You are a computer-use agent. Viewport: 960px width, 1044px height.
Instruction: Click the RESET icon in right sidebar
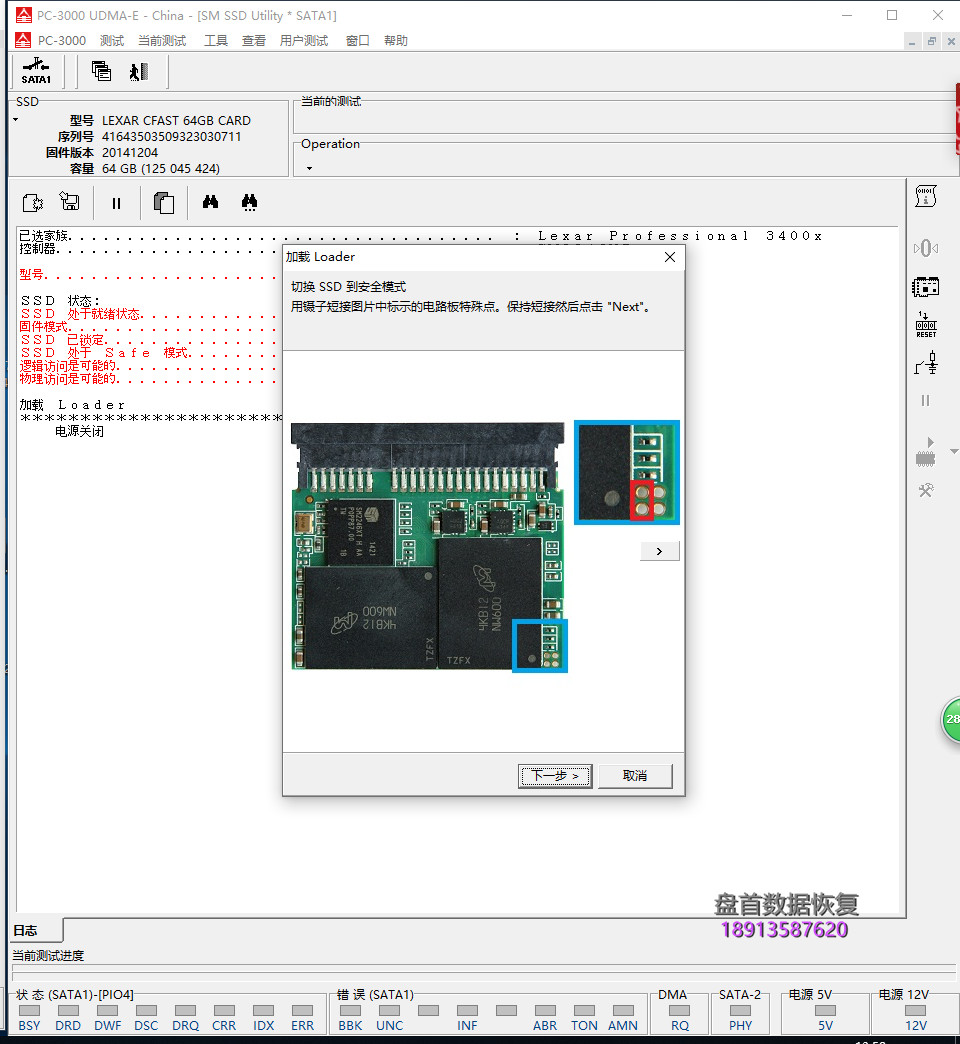click(925, 324)
